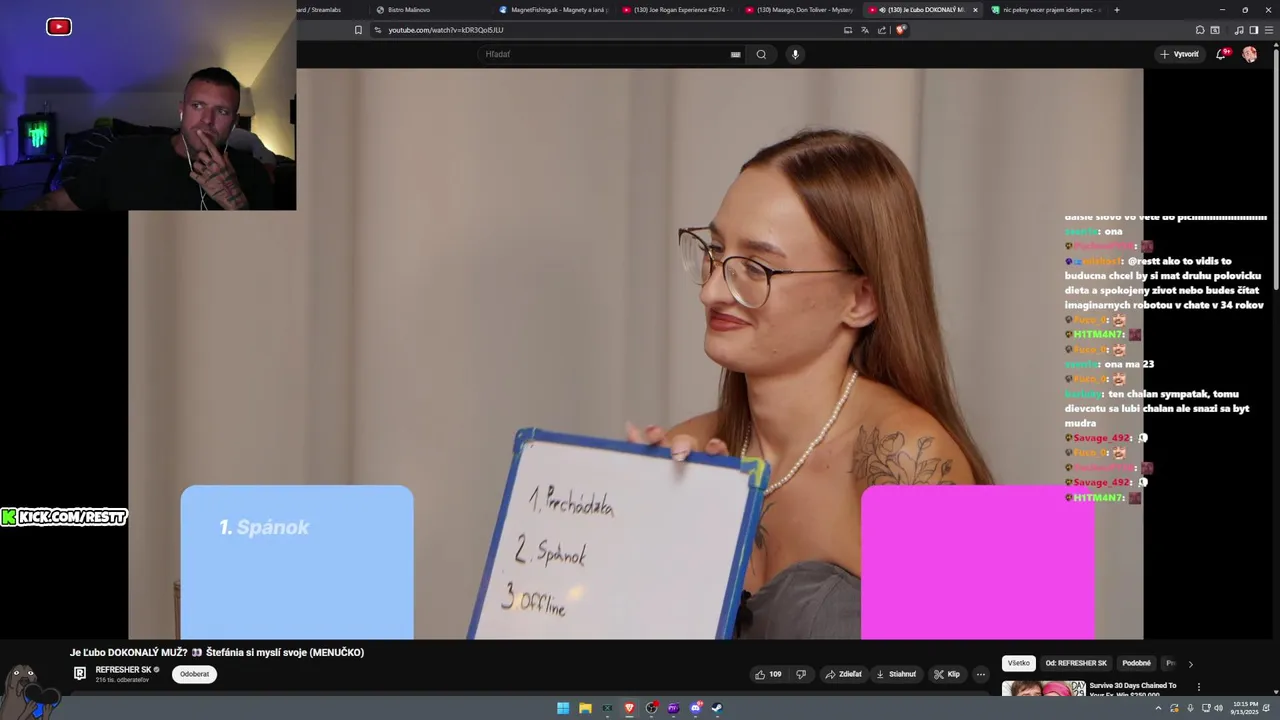The width and height of the screenshot is (1280, 720).
Task: Click the '216 tis. odberateľov' subscriber count
Action: [122, 680]
